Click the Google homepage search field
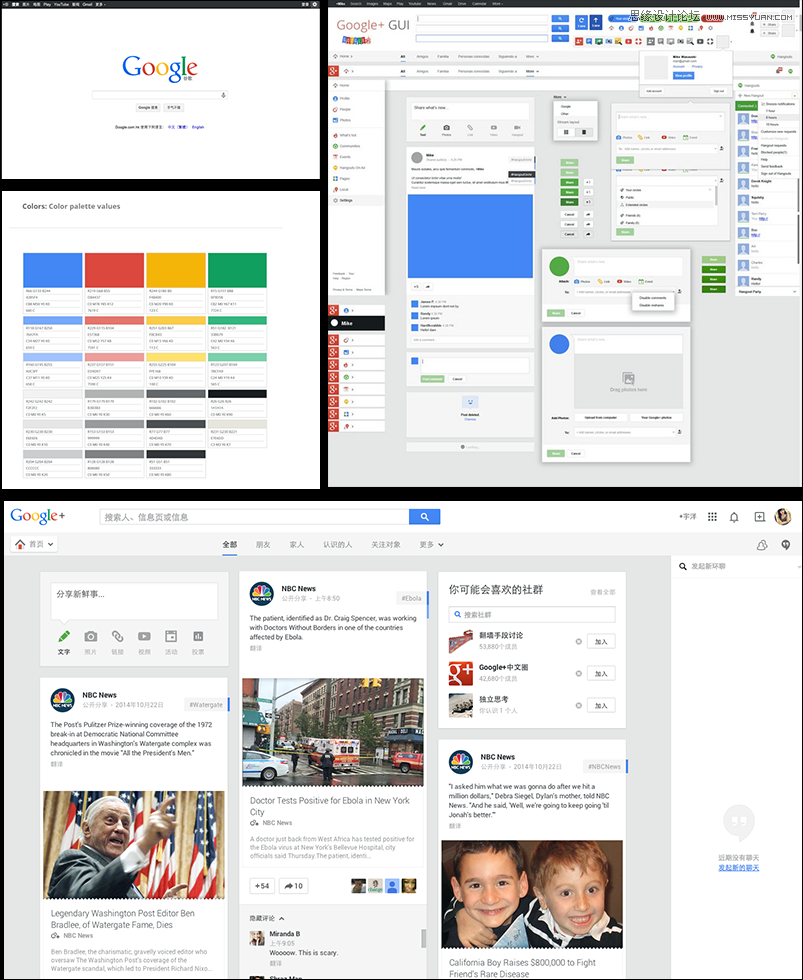This screenshot has height=980, width=803. (x=159, y=95)
